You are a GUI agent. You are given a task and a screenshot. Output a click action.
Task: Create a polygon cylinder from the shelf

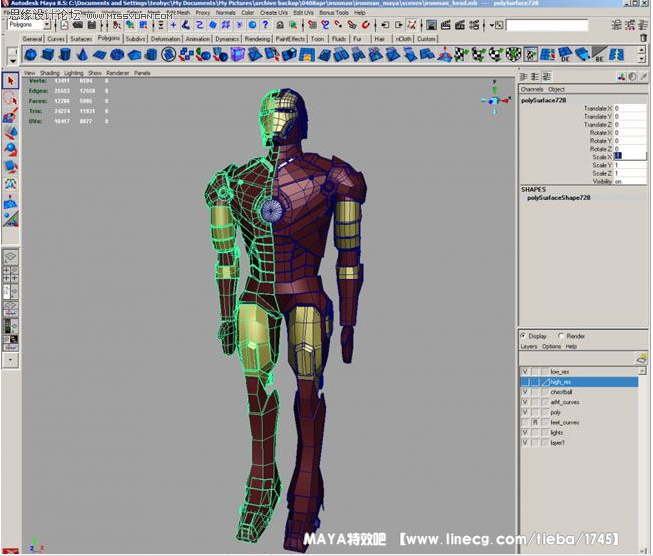(x=65, y=55)
